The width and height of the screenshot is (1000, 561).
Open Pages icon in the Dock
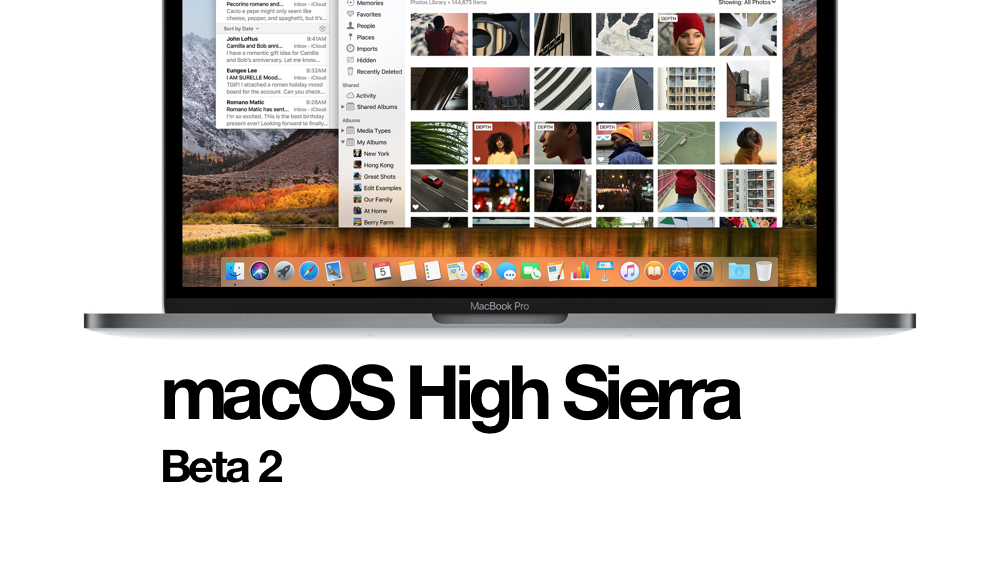(x=555, y=272)
